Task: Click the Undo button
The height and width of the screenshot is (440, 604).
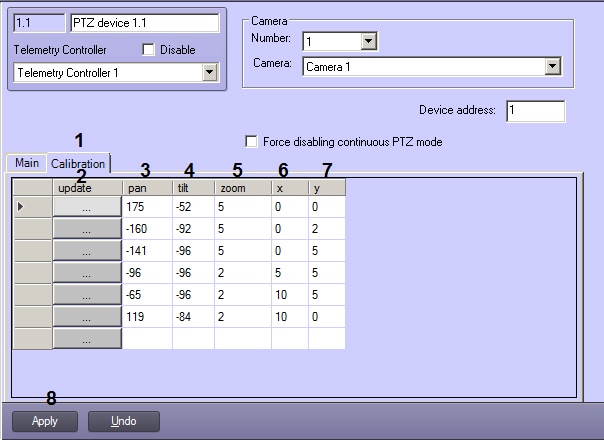Action: click(124, 421)
